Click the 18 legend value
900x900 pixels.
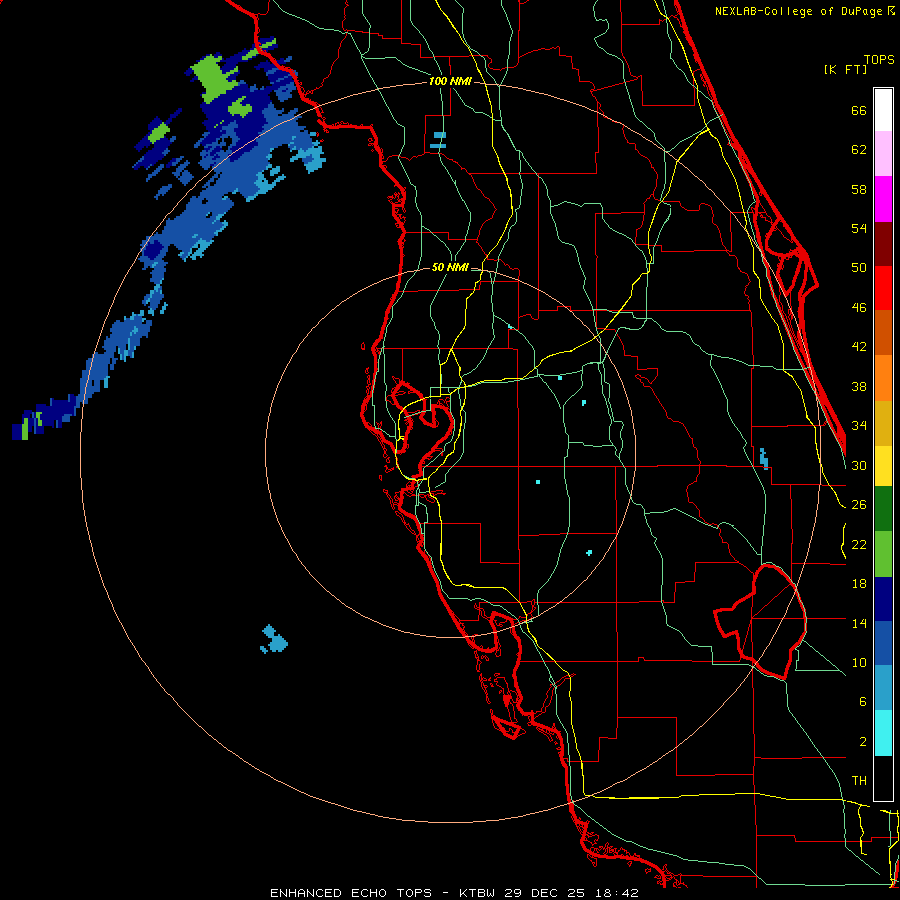click(859, 584)
